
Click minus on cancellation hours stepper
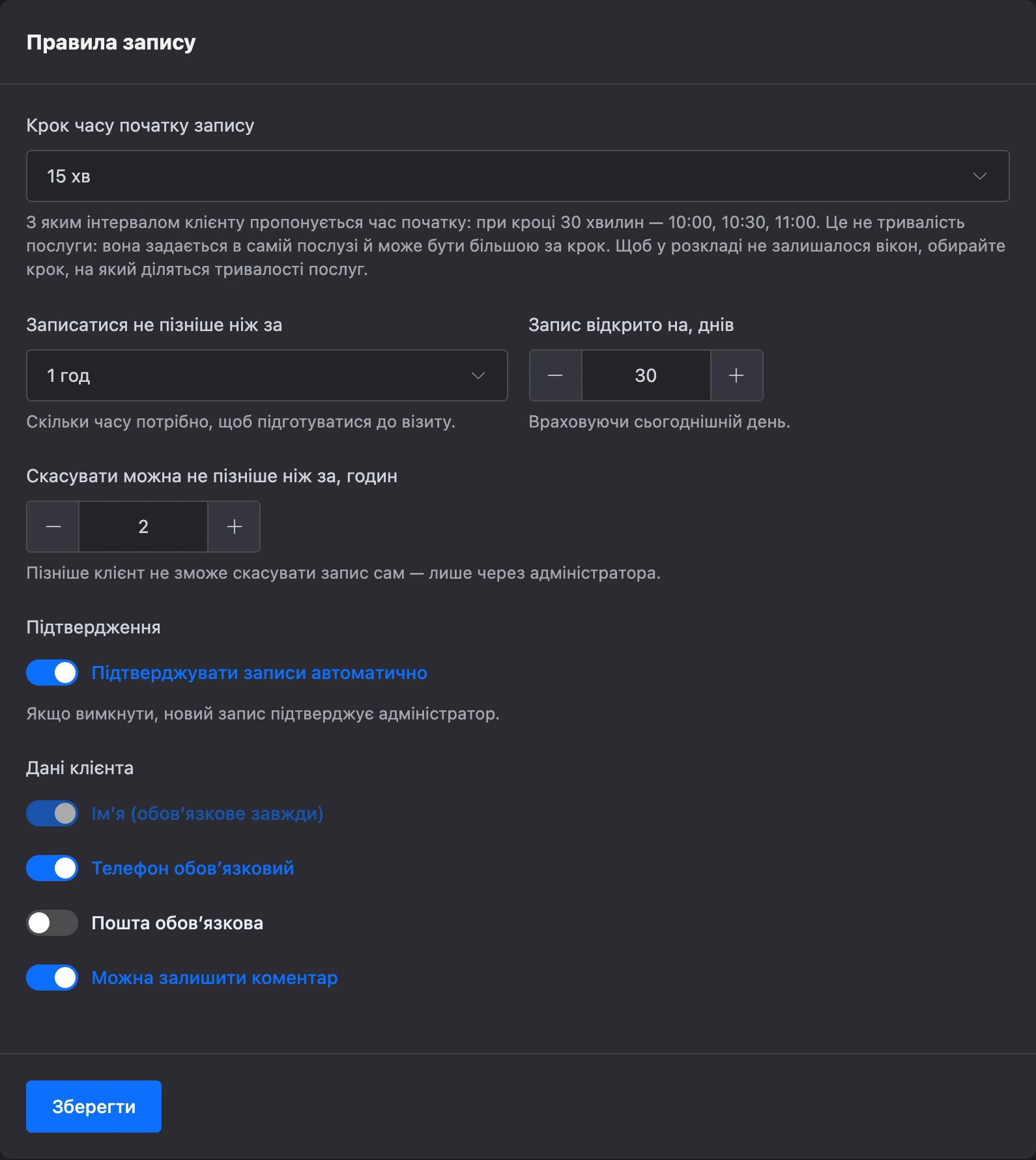pos(53,527)
